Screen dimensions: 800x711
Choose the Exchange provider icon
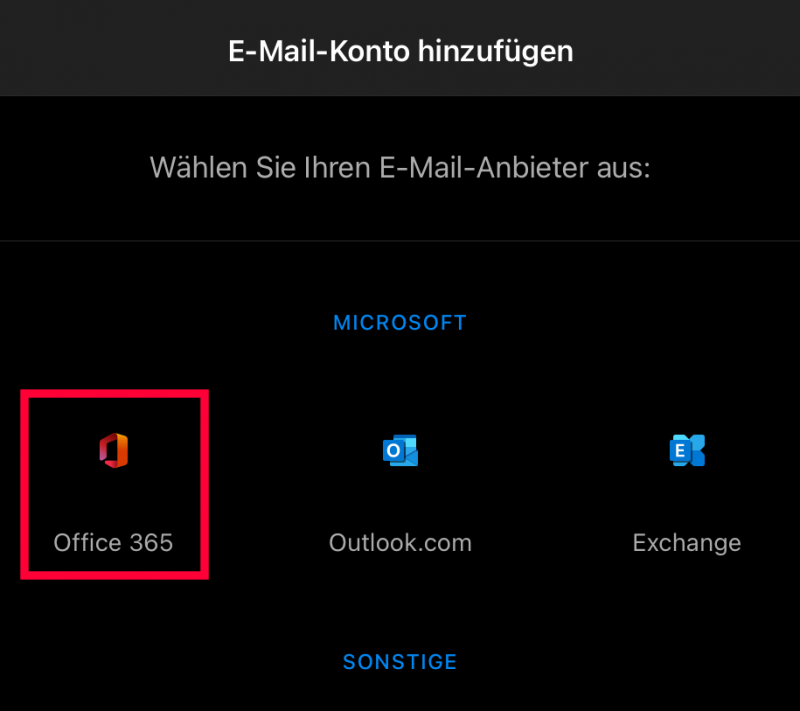pos(687,450)
